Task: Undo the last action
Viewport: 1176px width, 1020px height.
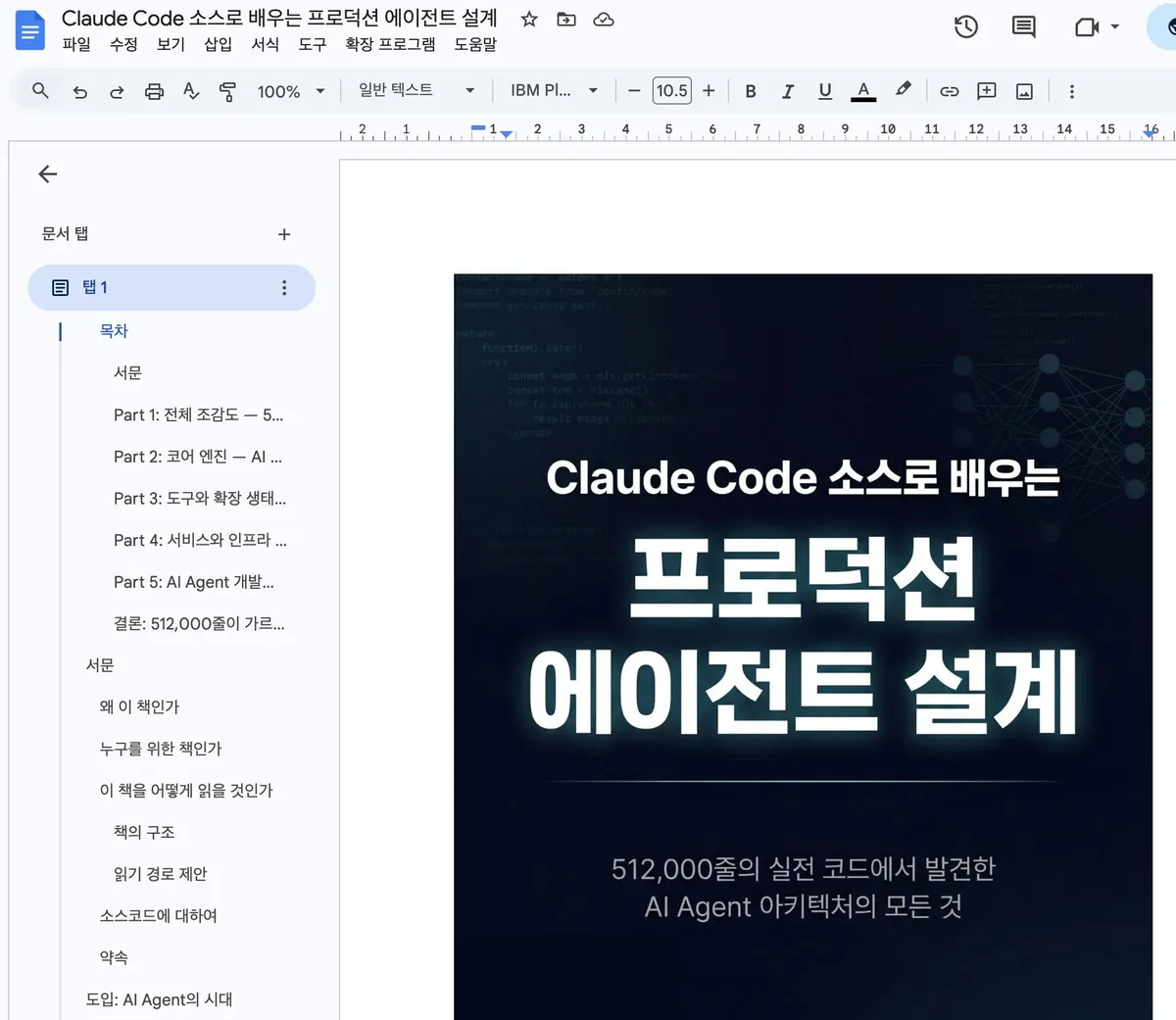Action: click(80, 91)
